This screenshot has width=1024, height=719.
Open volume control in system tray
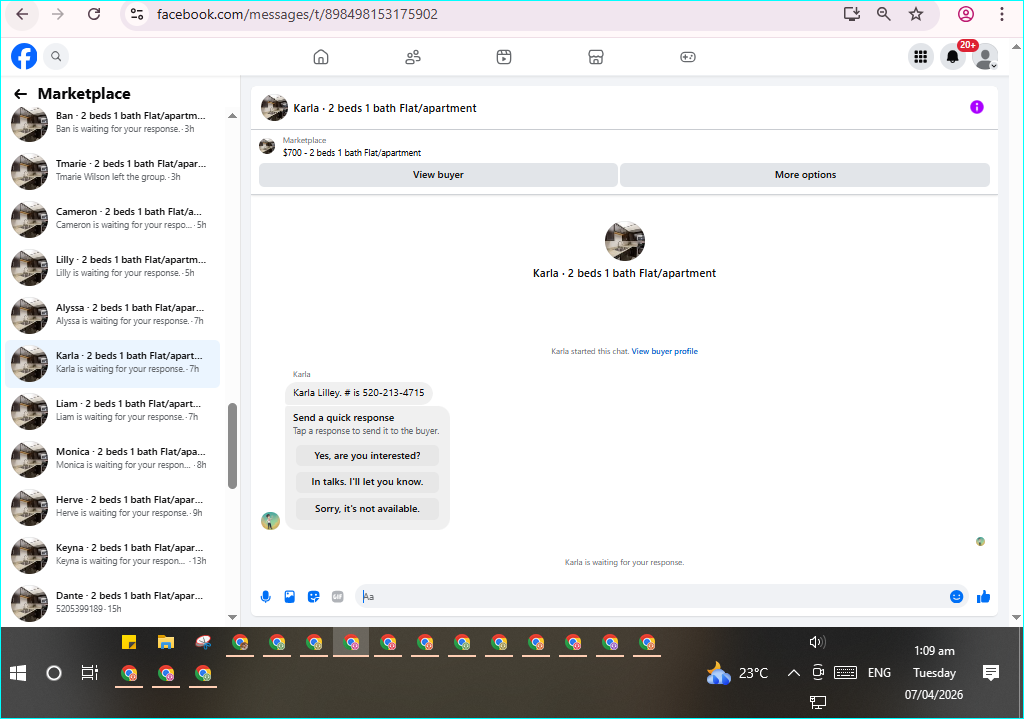coord(817,643)
